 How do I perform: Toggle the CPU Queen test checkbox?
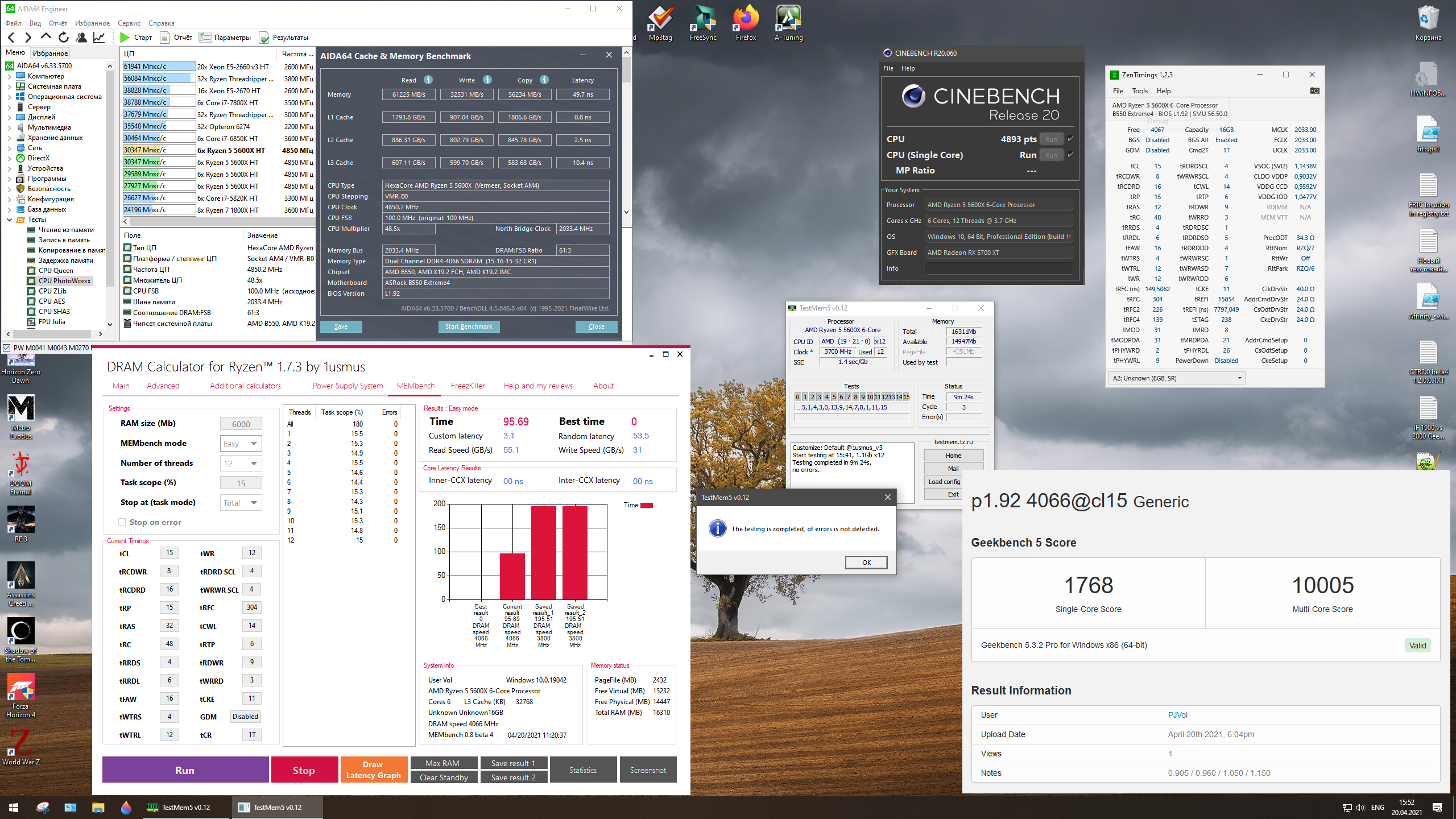[31, 271]
